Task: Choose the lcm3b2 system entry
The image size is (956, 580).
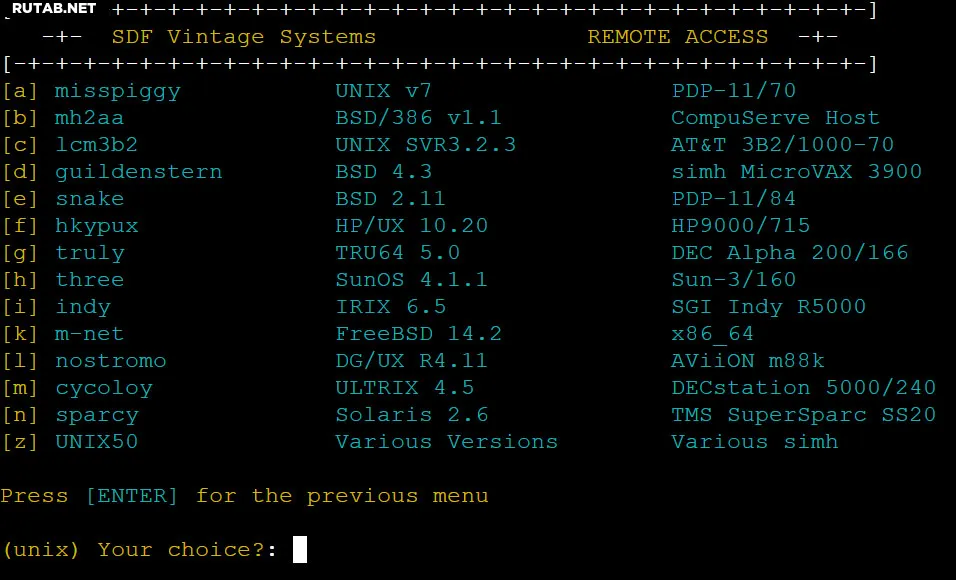Action: (96, 145)
